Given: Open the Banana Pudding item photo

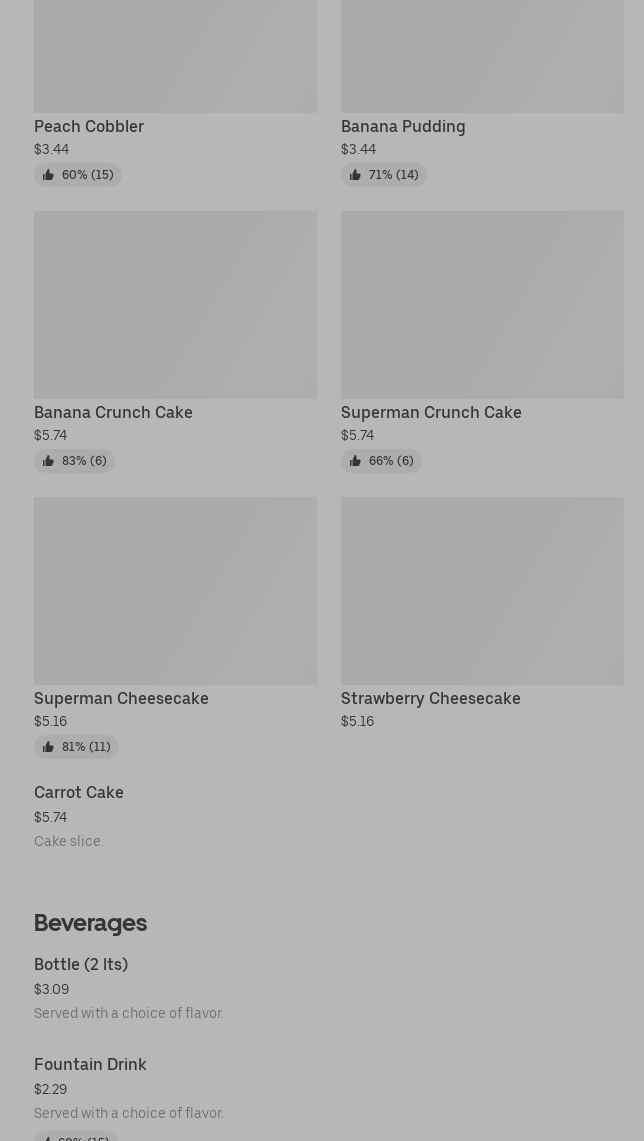Looking at the screenshot, I should (482, 56).
